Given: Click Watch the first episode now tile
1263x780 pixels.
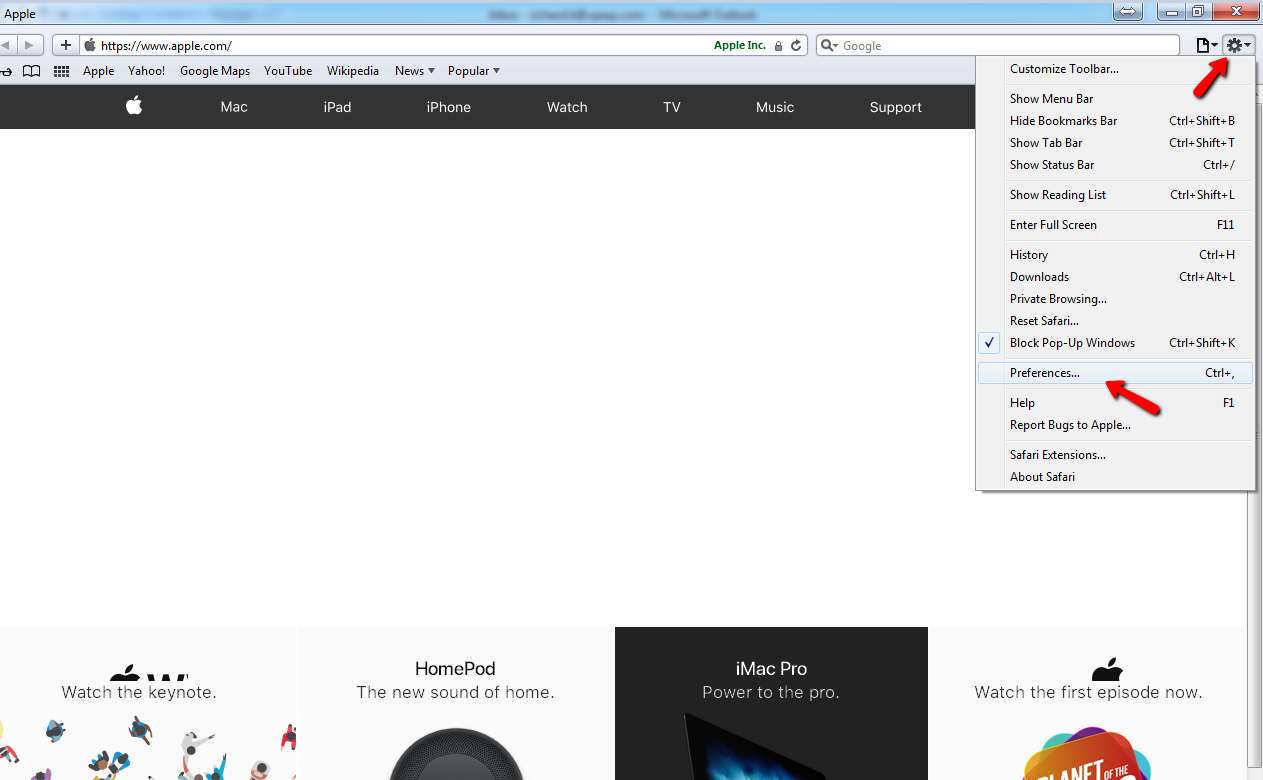Looking at the screenshot, I should click(1088, 703).
